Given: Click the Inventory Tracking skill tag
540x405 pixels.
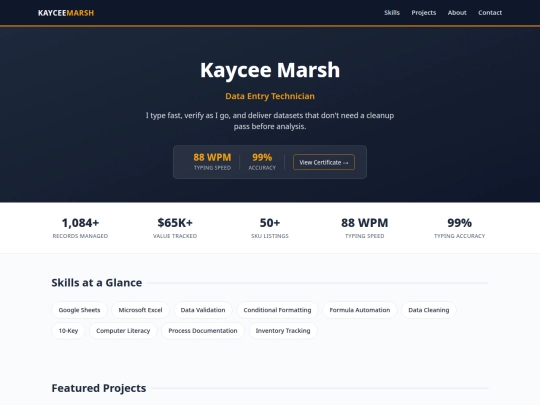Looking at the screenshot, I should [283, 331].
